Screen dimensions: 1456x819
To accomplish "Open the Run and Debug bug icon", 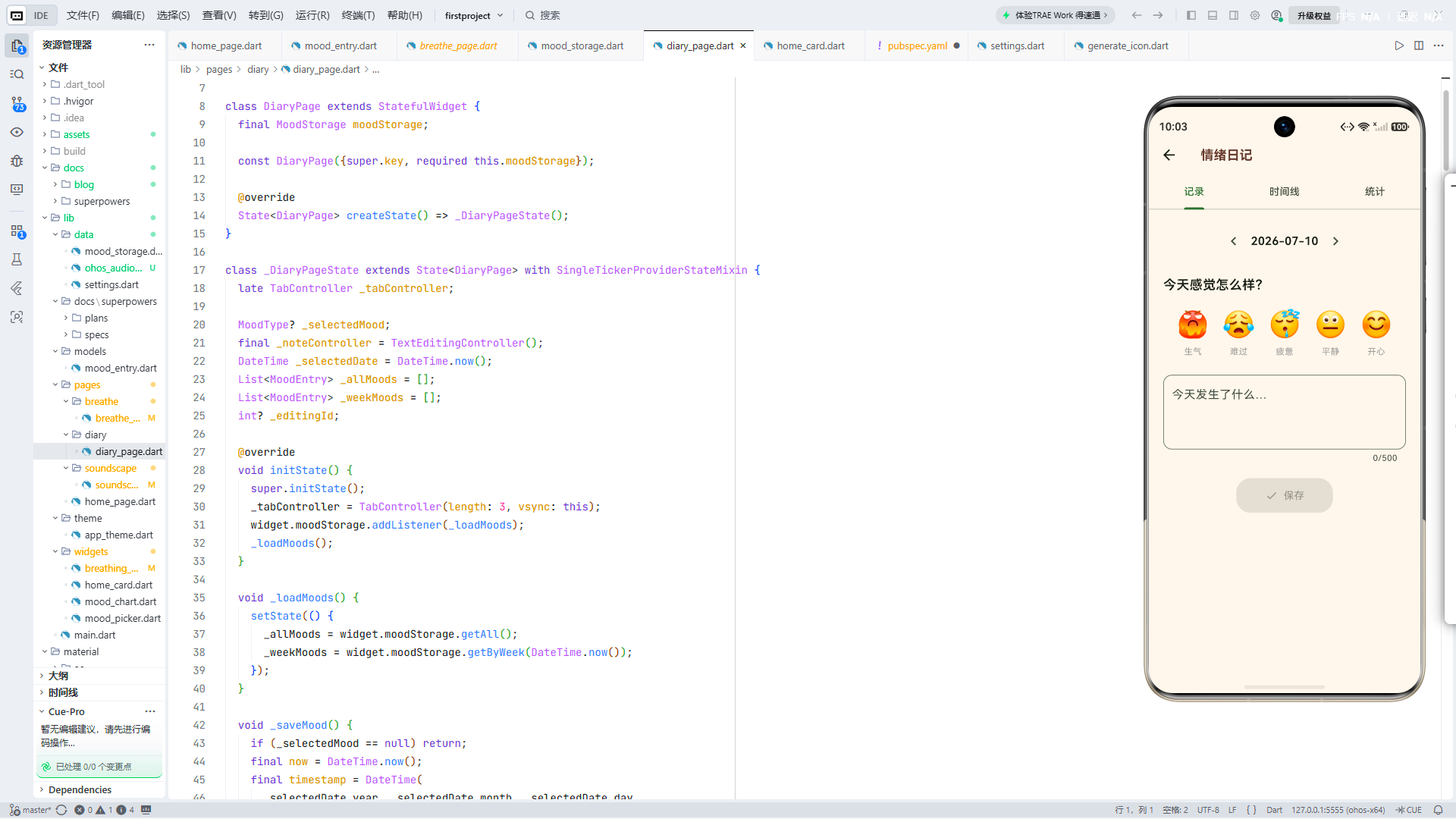I will point(17,161).
